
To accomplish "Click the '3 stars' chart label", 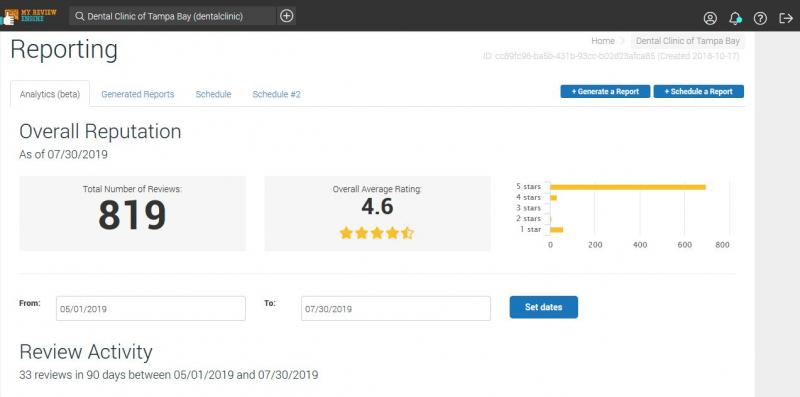I will pos(528,208).
